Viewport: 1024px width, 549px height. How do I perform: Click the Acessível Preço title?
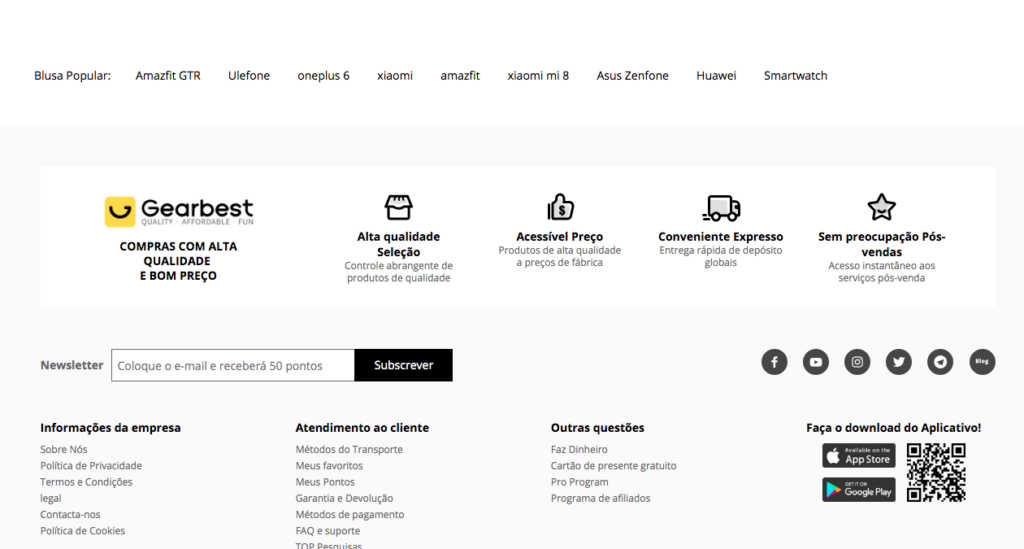pyautogui.click(x=560, y=236)
